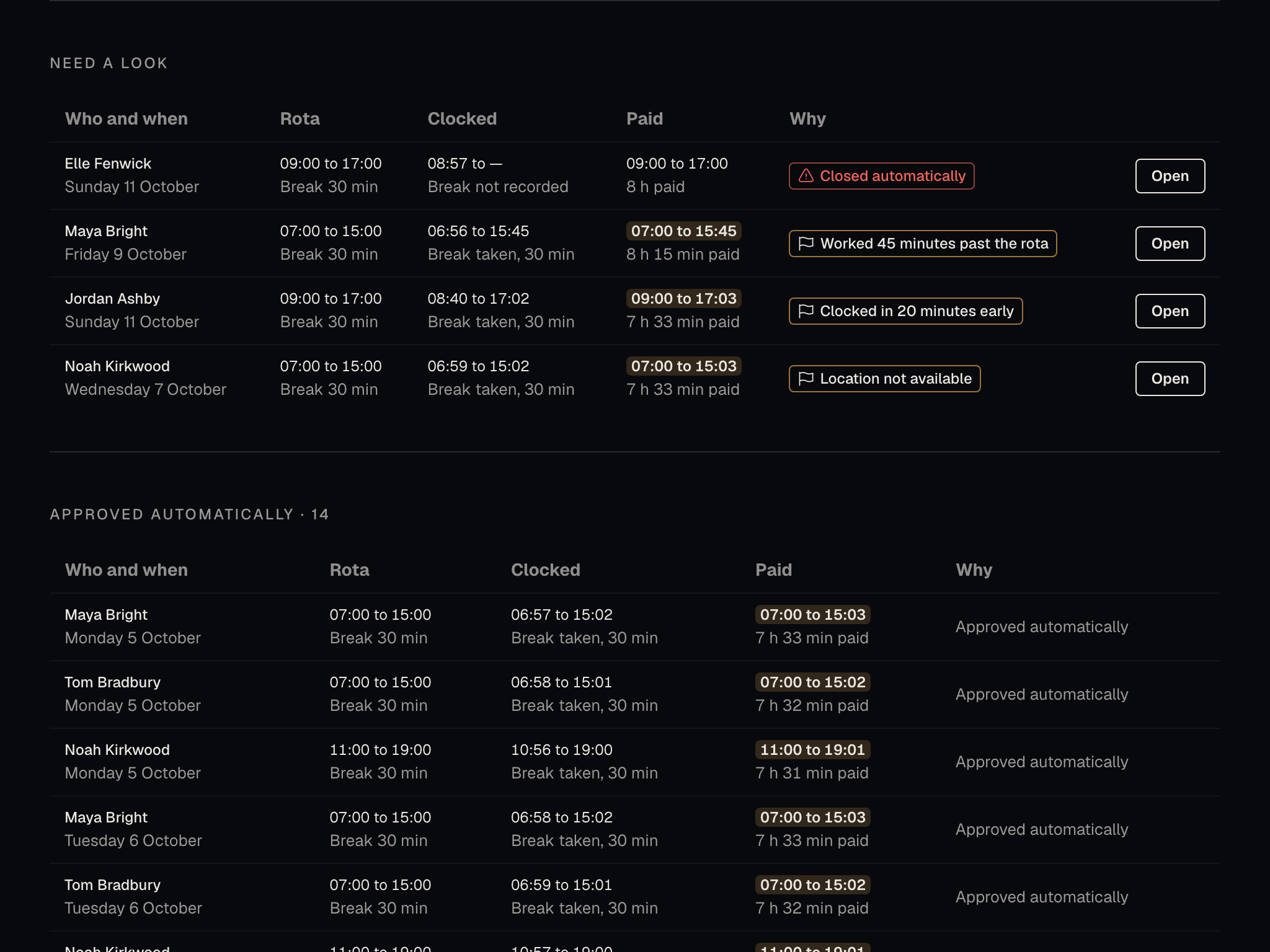Click flag icon beside Location not available
This screenshot has height=952, width=1270.
(x=806, y=379)
